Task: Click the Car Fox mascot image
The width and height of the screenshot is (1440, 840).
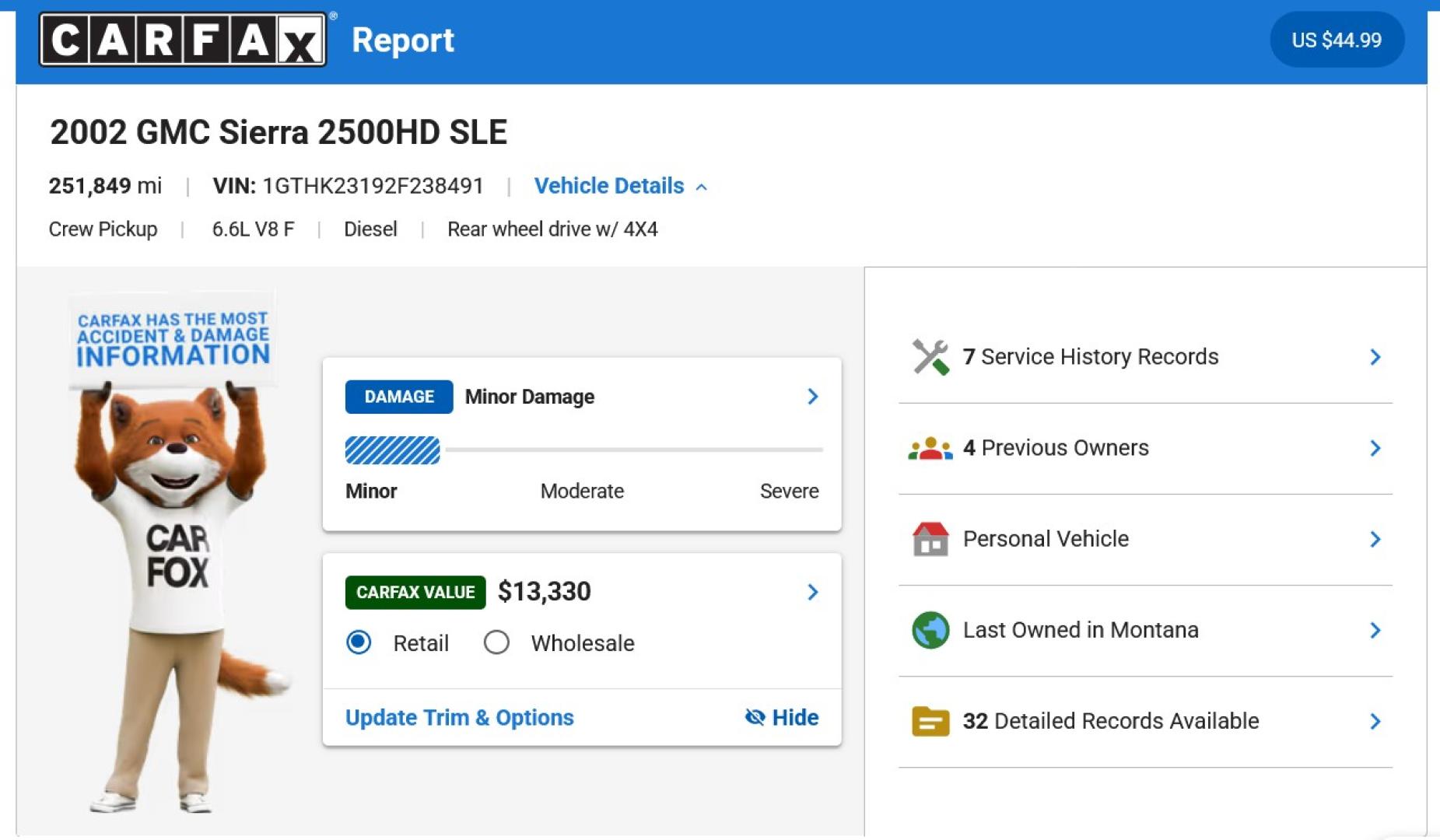Action: point(174,554)
